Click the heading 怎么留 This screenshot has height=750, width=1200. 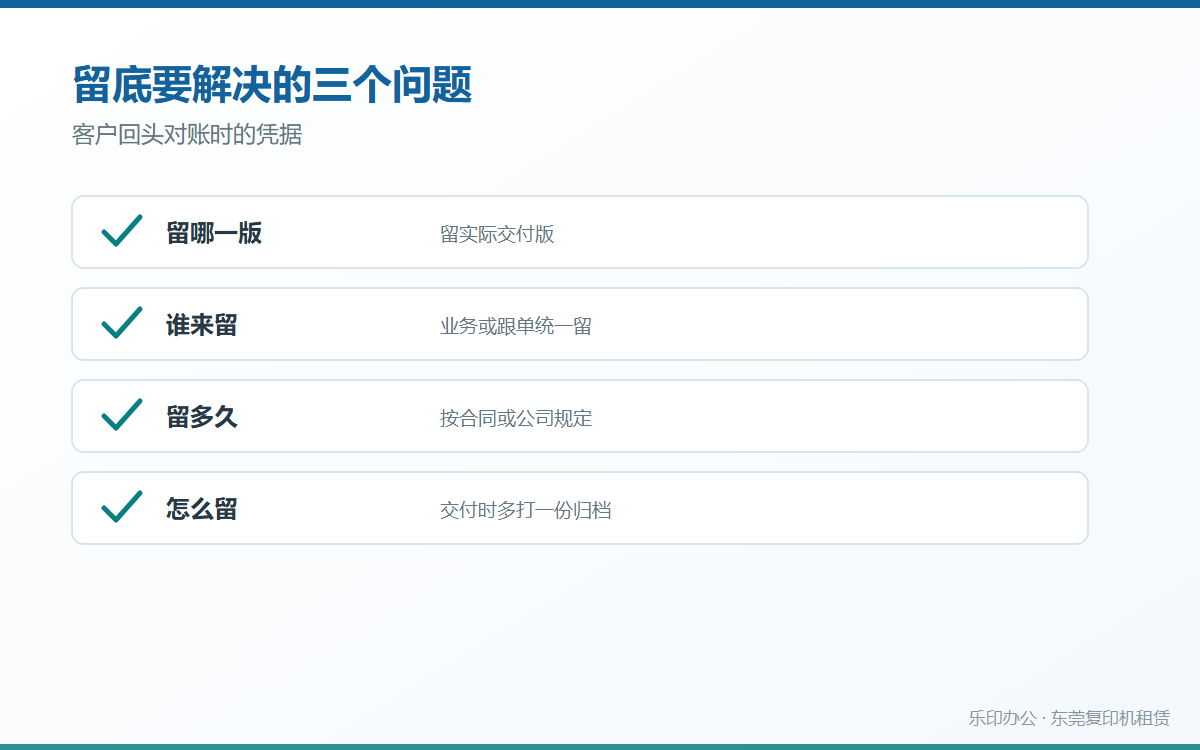click(x=202, y=509)
